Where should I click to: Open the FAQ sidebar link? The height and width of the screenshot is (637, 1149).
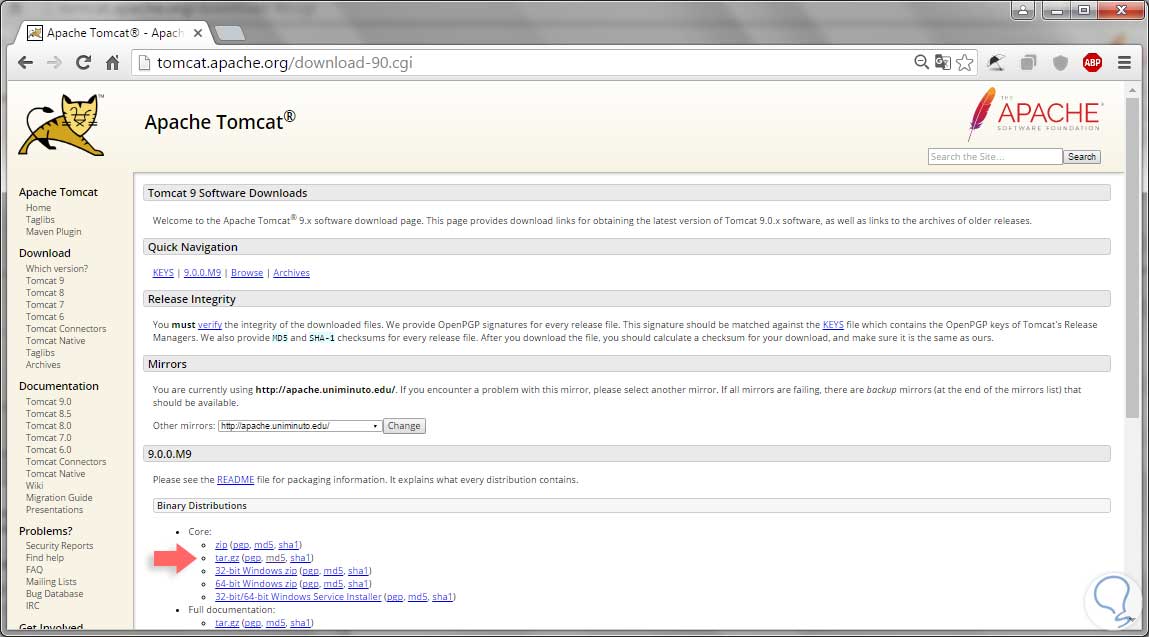(34, 570)
